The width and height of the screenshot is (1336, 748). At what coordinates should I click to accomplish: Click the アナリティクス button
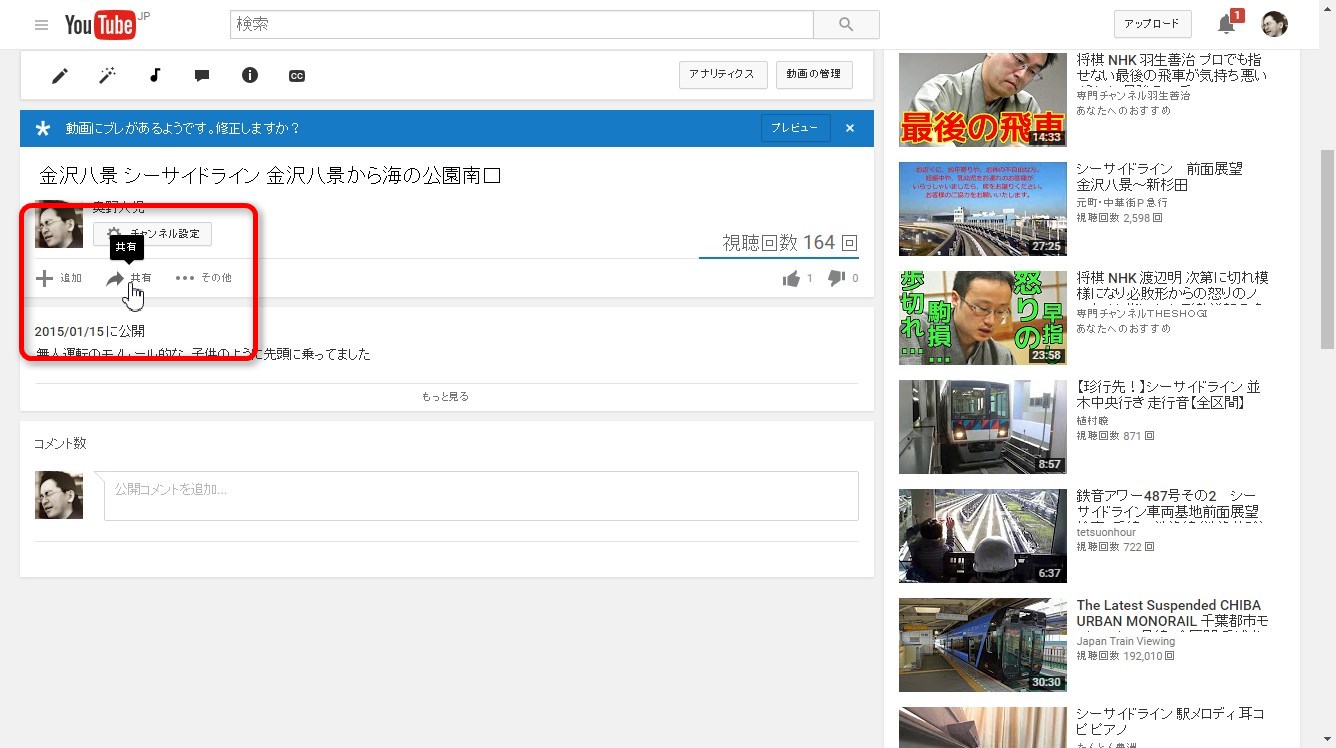(723, 74)
